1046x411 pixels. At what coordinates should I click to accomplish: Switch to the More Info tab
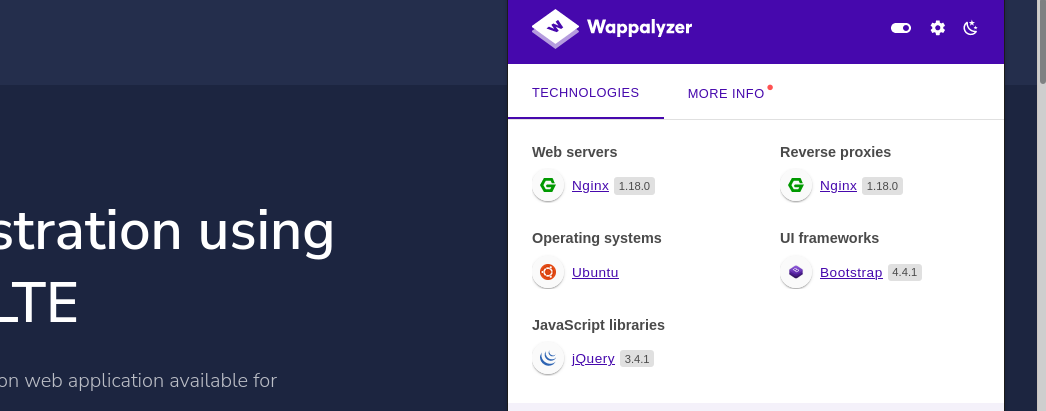click(x=726, y=94)
